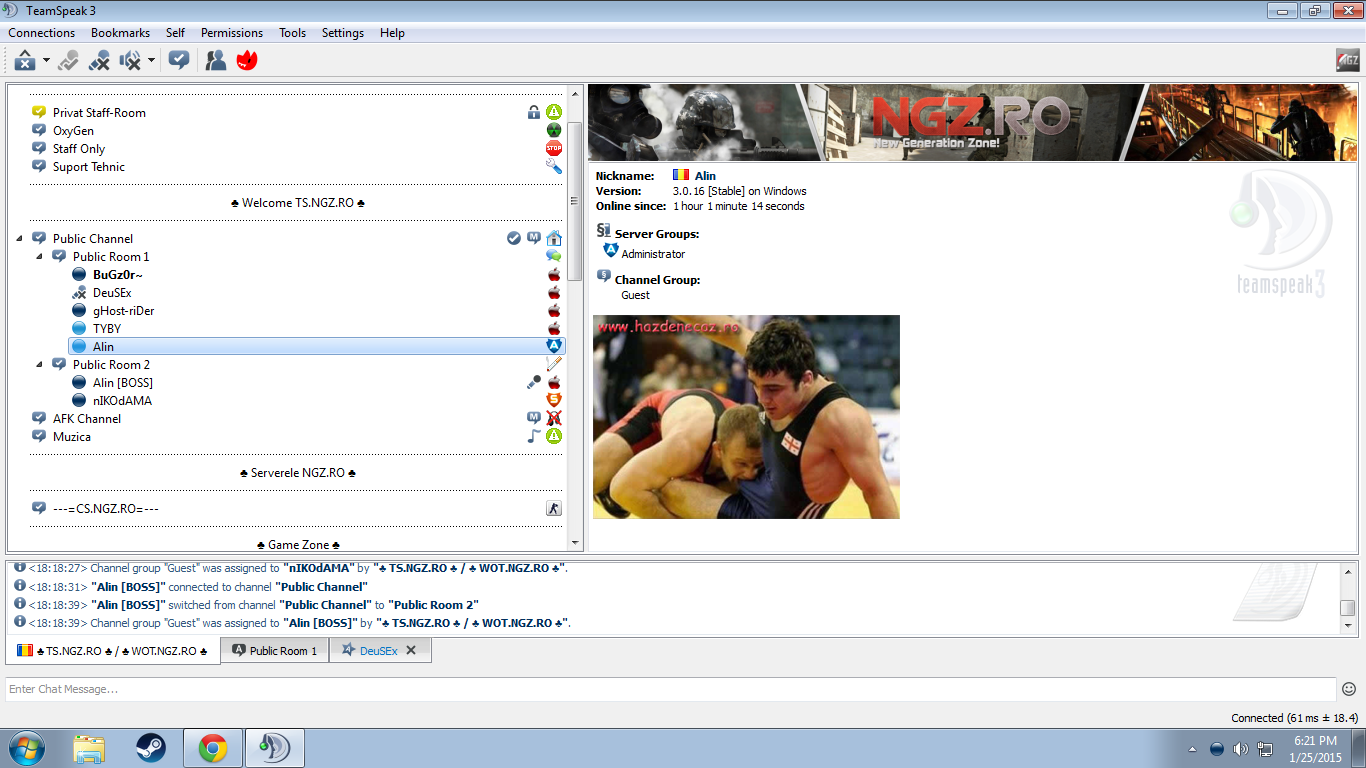Click the NGZ logo icon at top right

point(1347,61)
